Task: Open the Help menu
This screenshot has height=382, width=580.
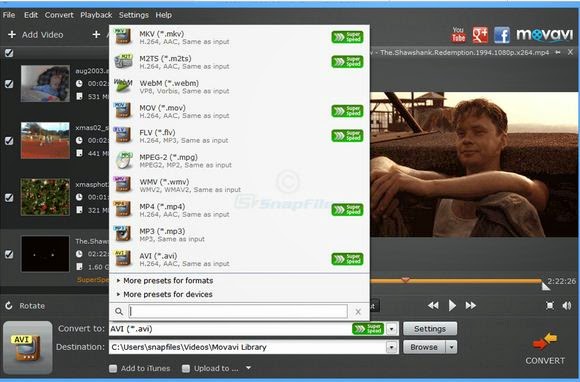Action: point(163,15)
